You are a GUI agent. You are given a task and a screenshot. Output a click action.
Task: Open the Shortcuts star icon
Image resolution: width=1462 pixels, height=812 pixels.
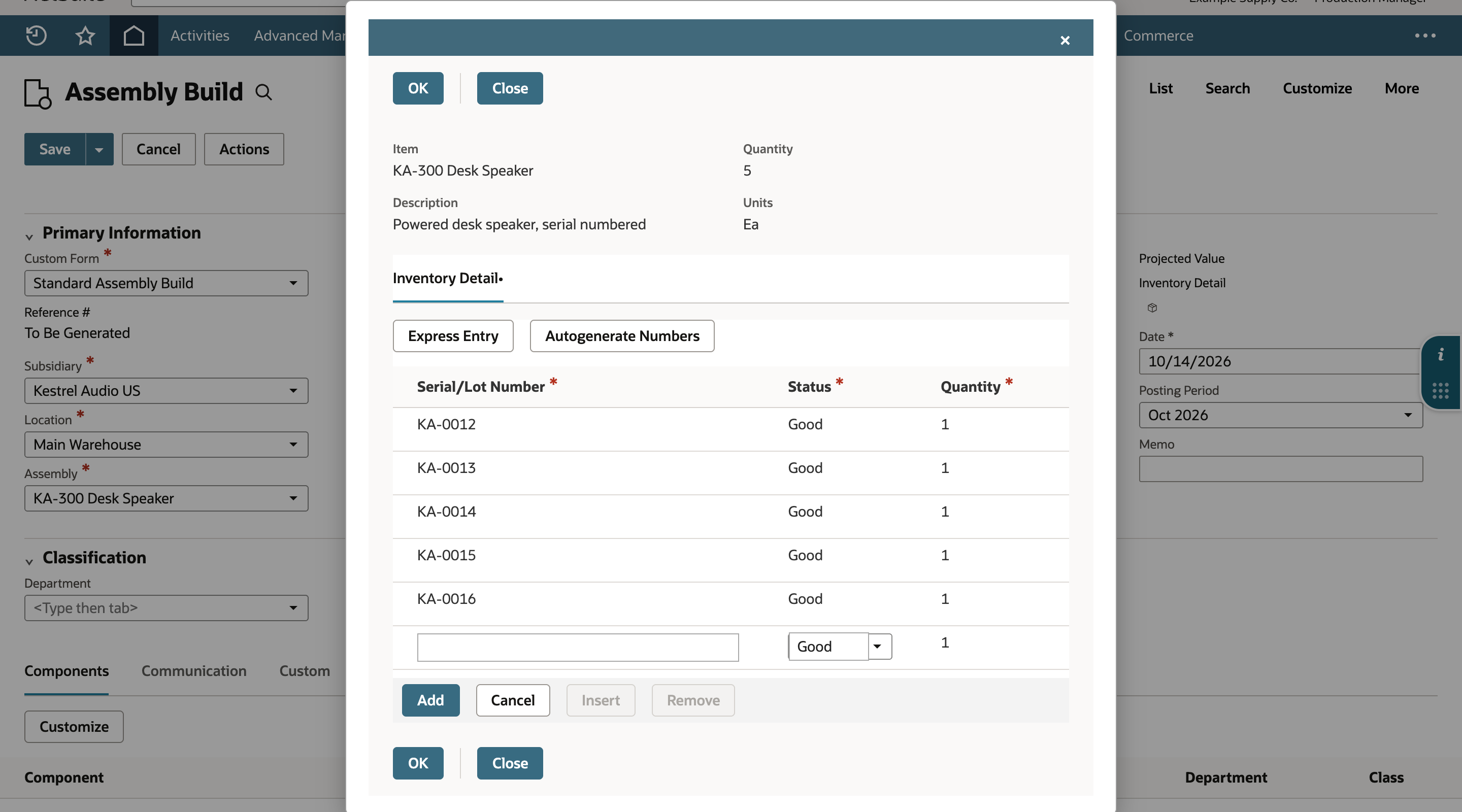coord(85,35)
